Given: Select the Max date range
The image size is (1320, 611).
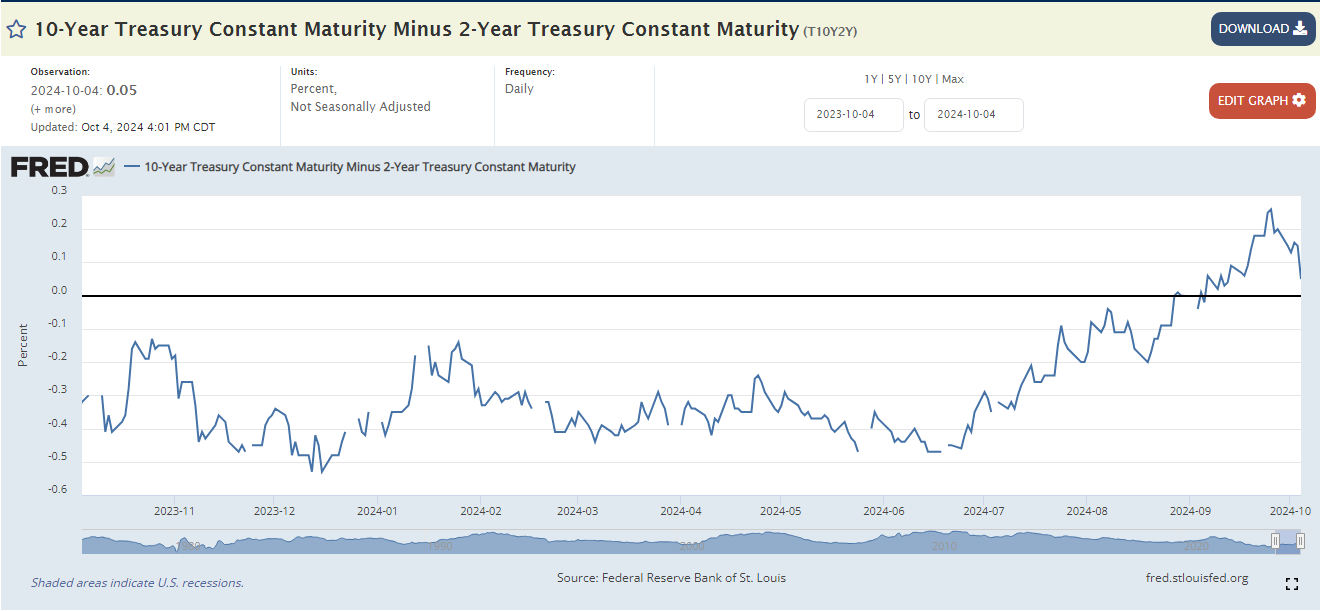Looking at the screenshot, I should (953, 79).
